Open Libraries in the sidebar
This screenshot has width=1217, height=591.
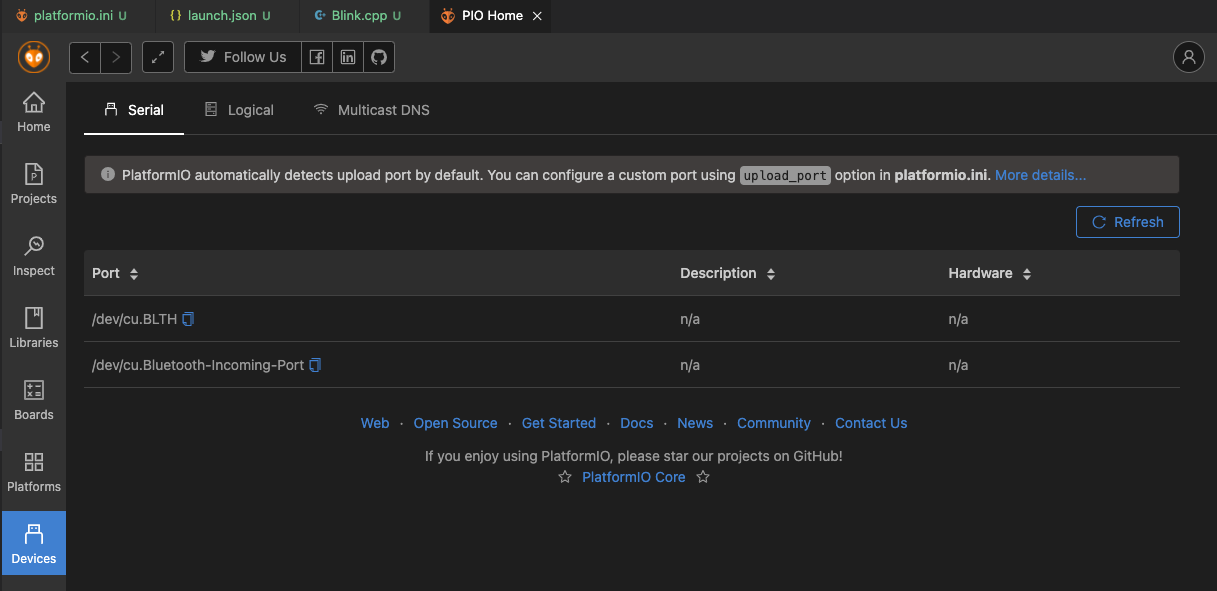click(34, 328)
